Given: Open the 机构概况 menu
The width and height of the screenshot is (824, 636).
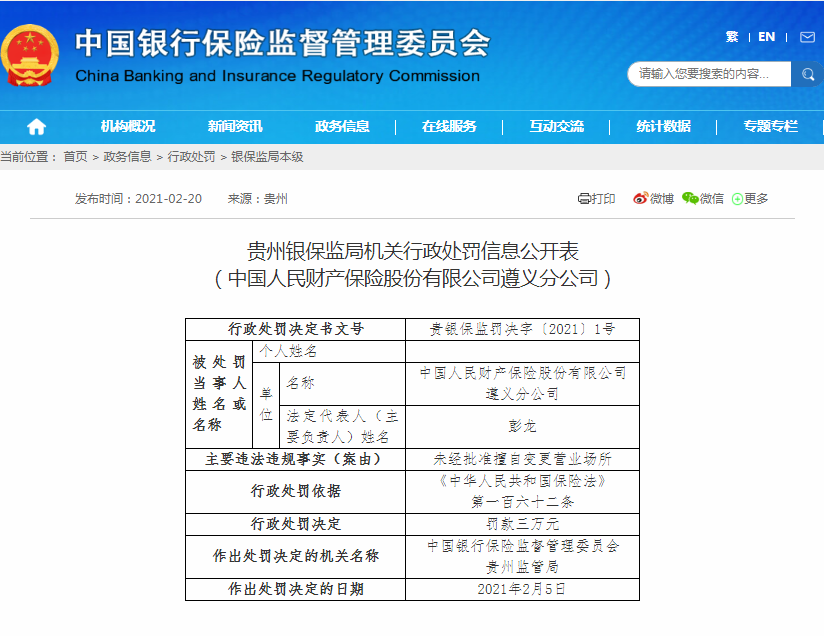Looking at the screenshot, I should 128,126.
